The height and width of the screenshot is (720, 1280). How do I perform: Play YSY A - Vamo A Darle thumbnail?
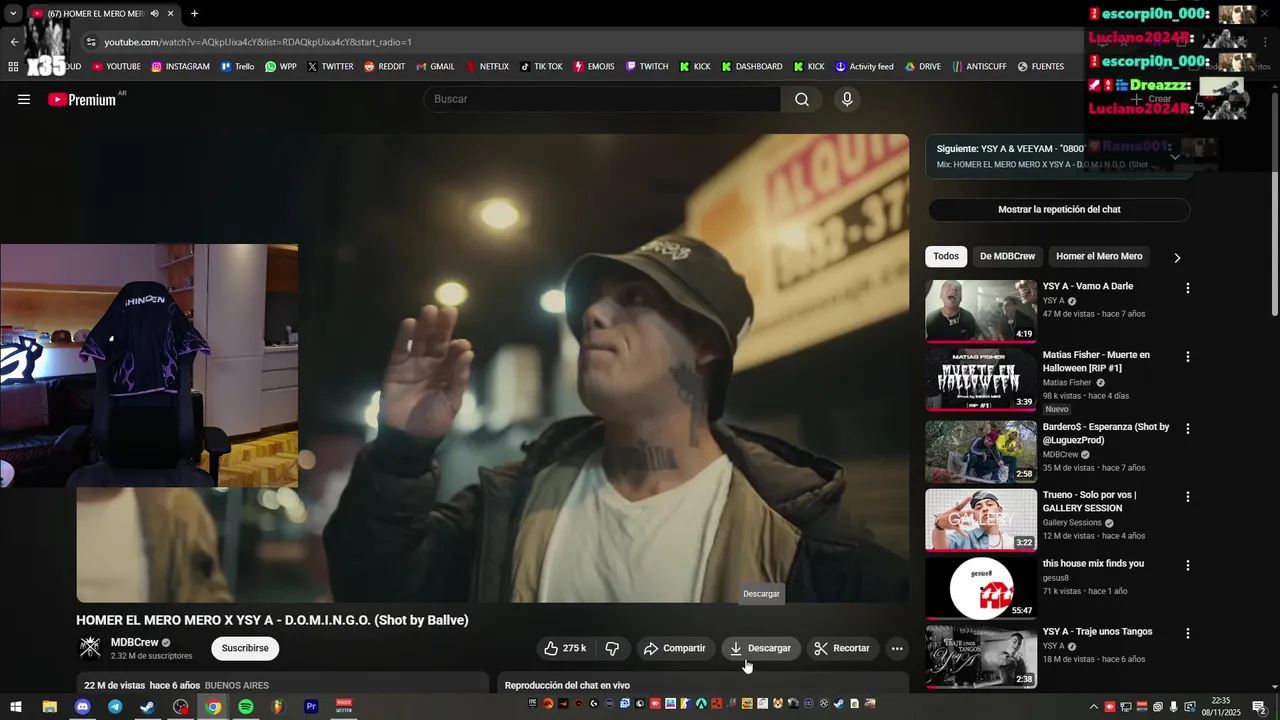pos(981,311)
